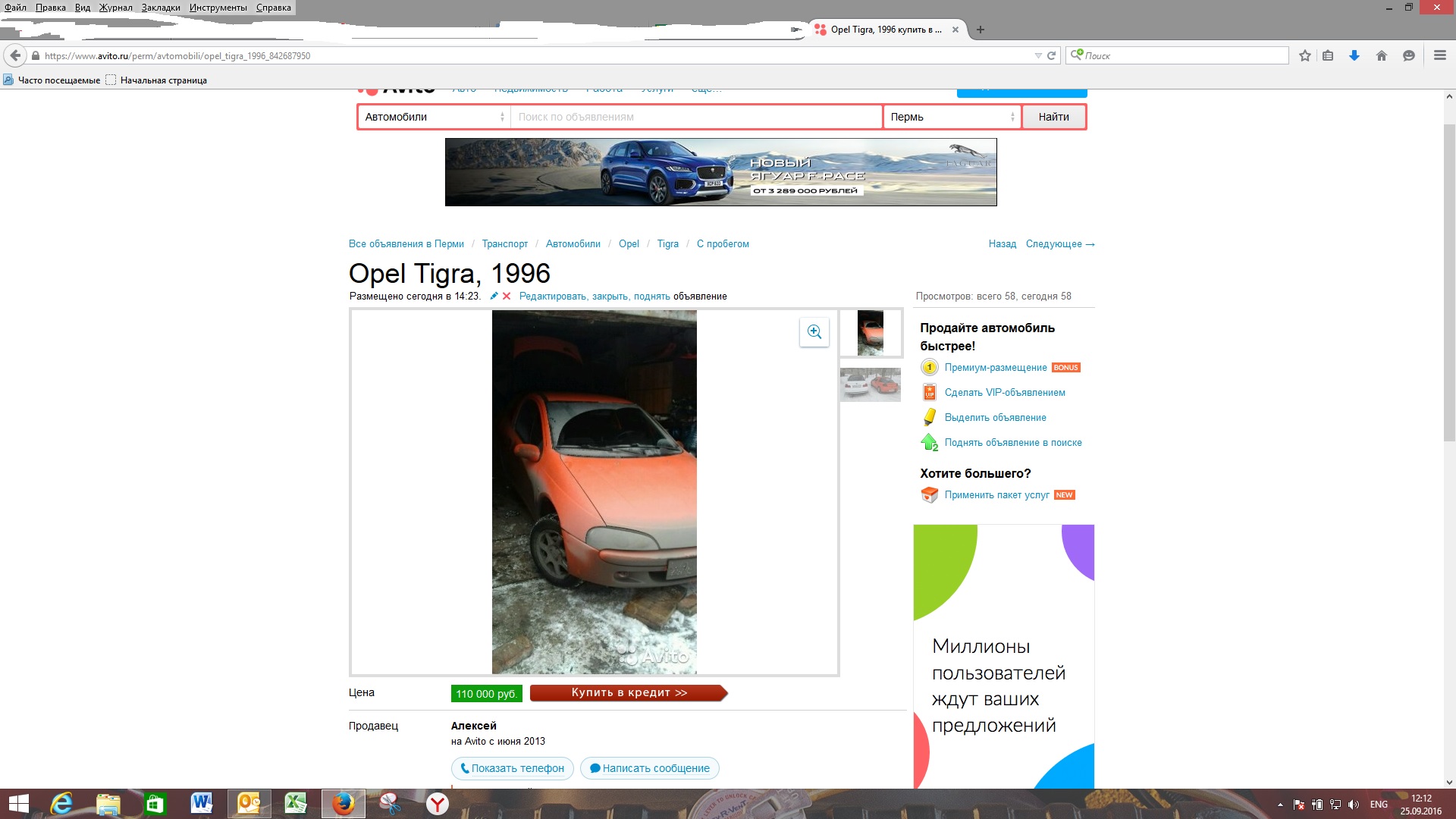Image resolution: width=1456 pixels, height=819 pixels.
Task: Expand the Автомобили category dropdown
Action: coord(434,117)
